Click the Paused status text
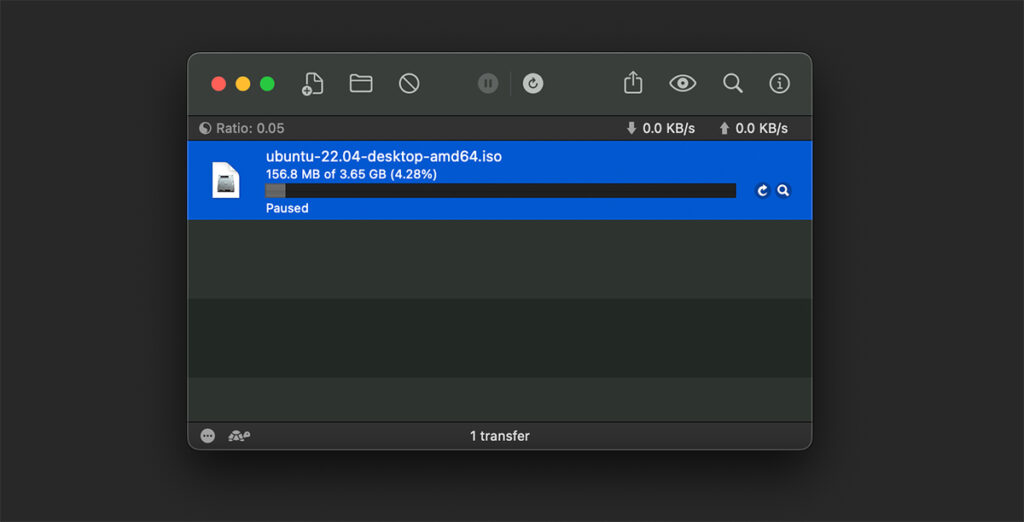The width and height of the screenshot is (1024, 522). tap(287, 208)
